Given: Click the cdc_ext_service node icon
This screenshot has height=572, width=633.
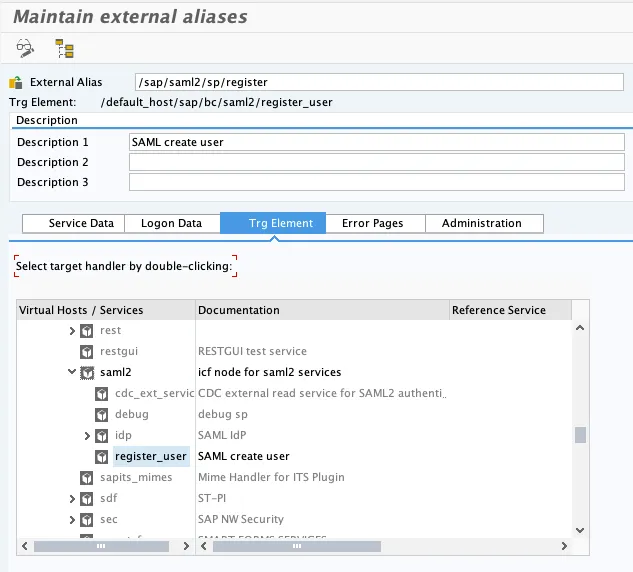Looking at the screenshot, I should point(102,393).
